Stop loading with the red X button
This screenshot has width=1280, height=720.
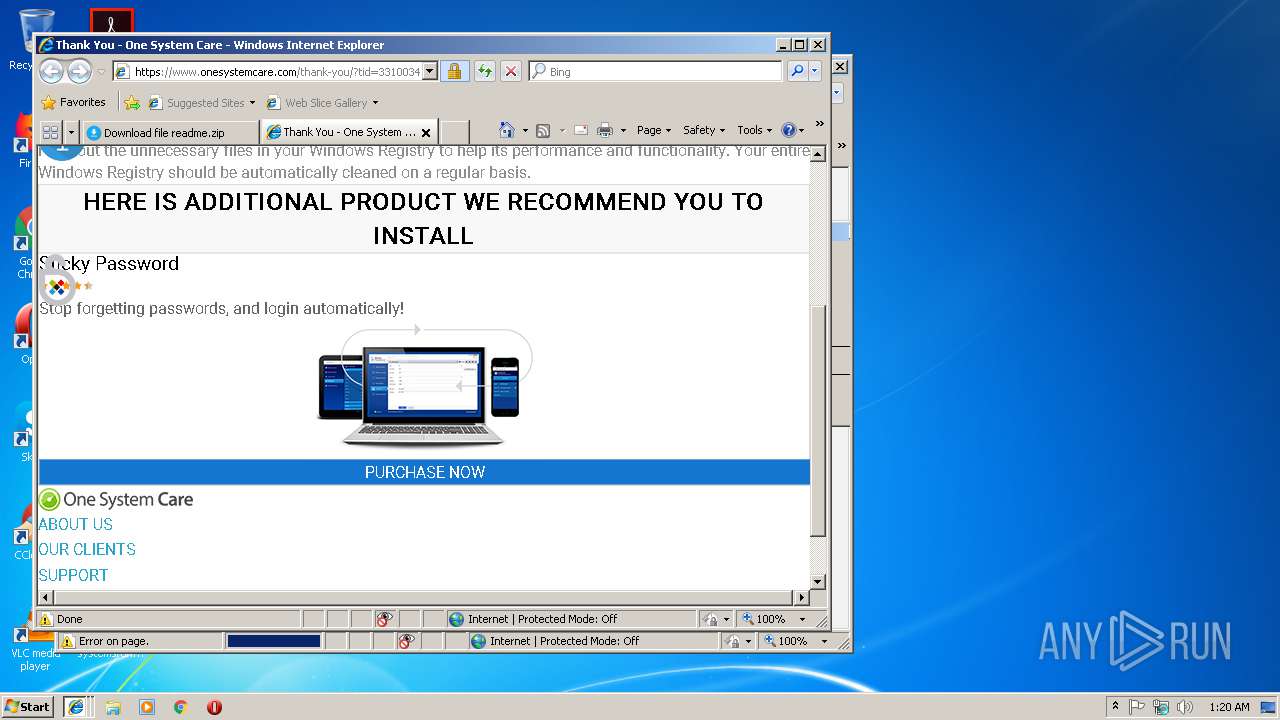pyautogui.click(x=510, y=71)
